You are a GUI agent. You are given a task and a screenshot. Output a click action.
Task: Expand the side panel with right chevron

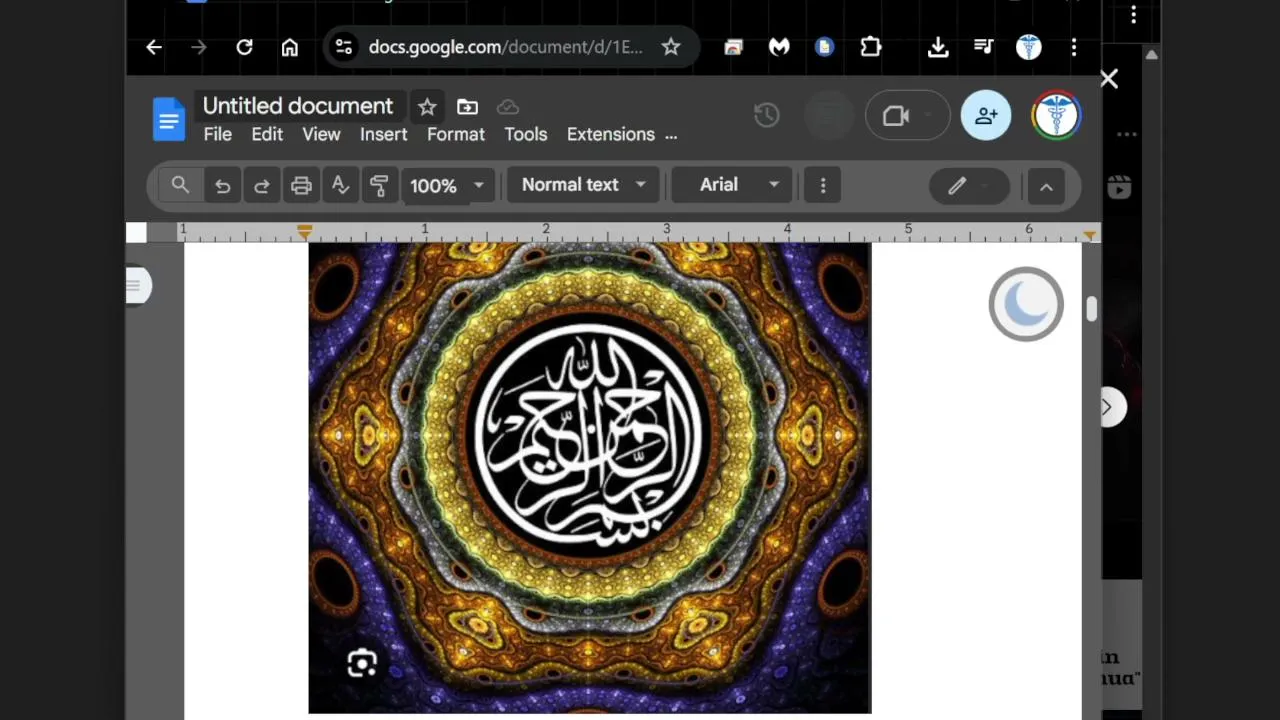[x=1107, y=407]
